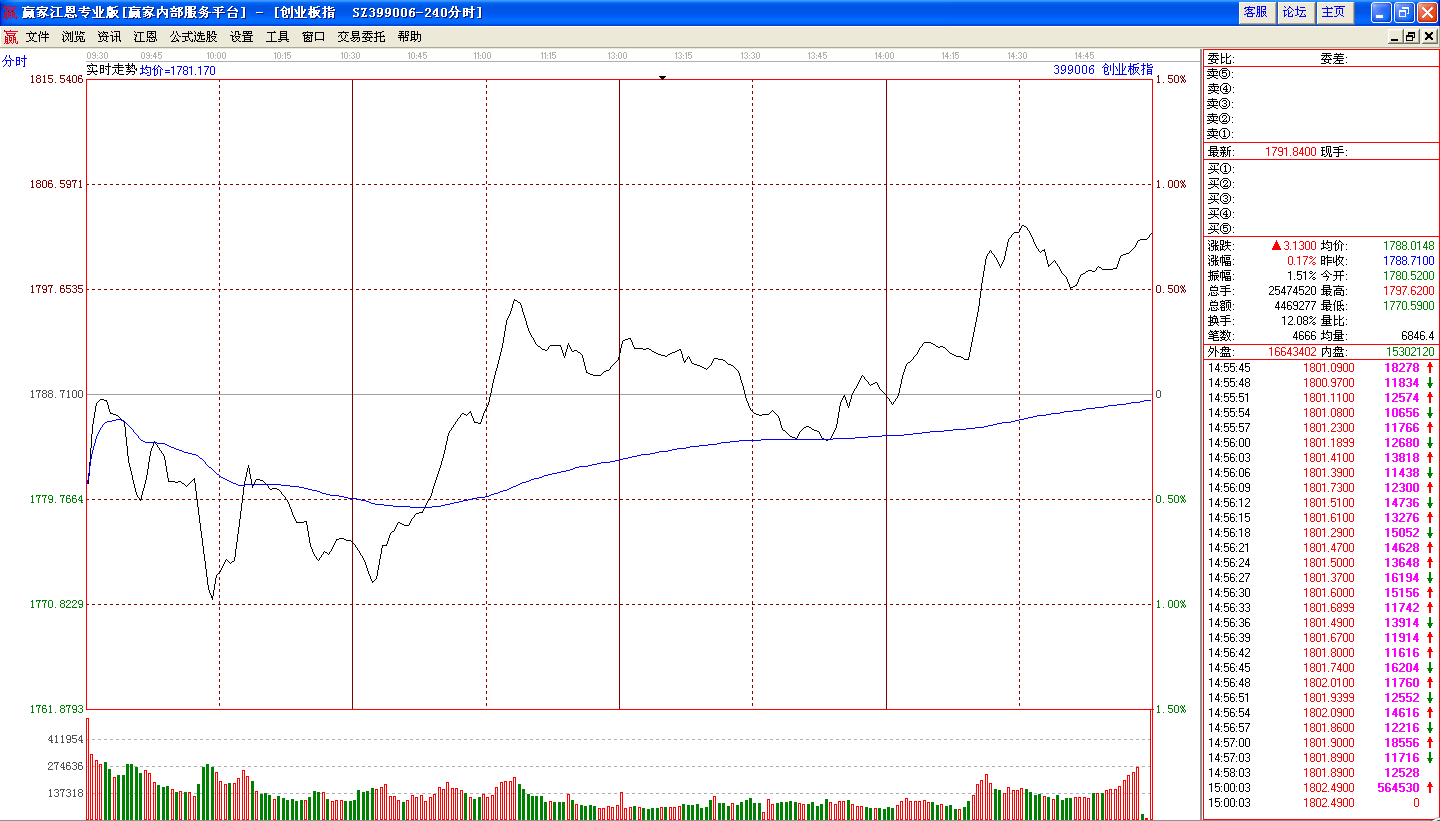This screenshot has width=1440, height=821.
Task: Click the 最高 value 1797.6200
Action: click(1409, 290)
